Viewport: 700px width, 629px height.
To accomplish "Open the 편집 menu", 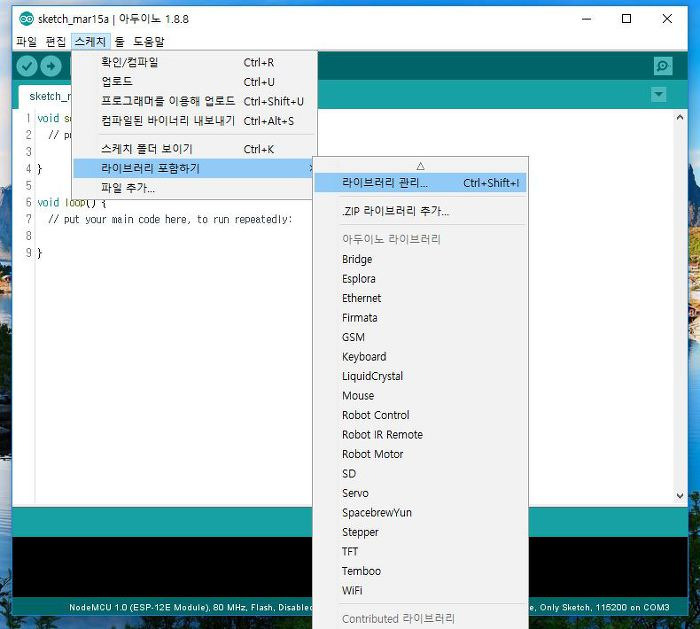I will tap(56, 42).
